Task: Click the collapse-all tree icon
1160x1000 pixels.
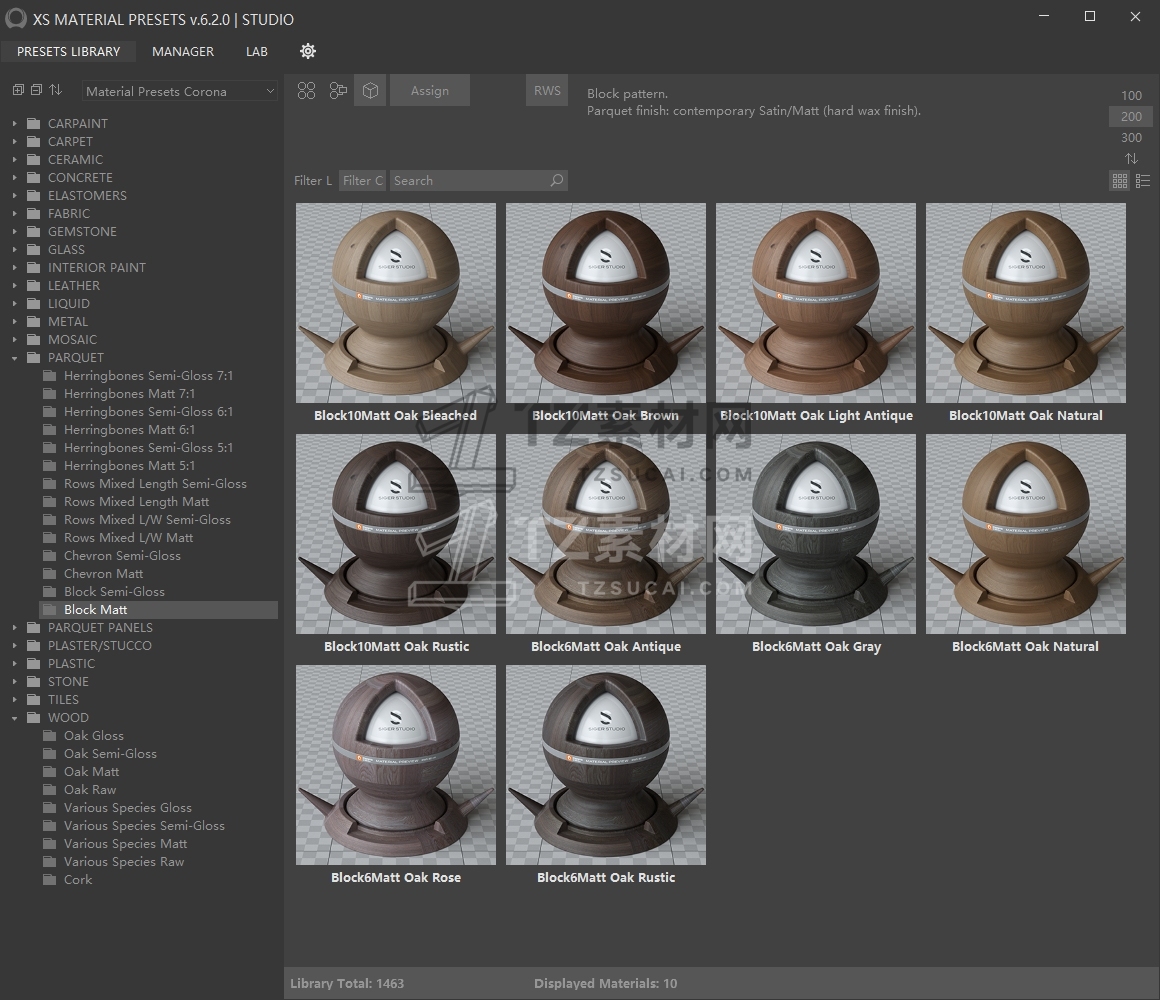Action: point(36,90)
